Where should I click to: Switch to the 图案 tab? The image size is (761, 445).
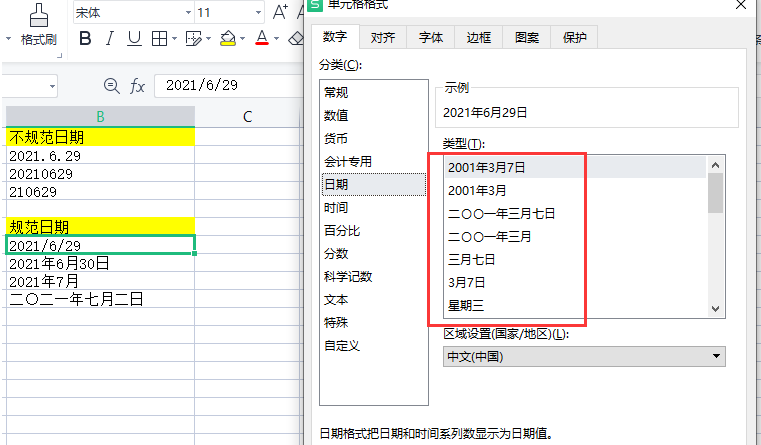527,37
